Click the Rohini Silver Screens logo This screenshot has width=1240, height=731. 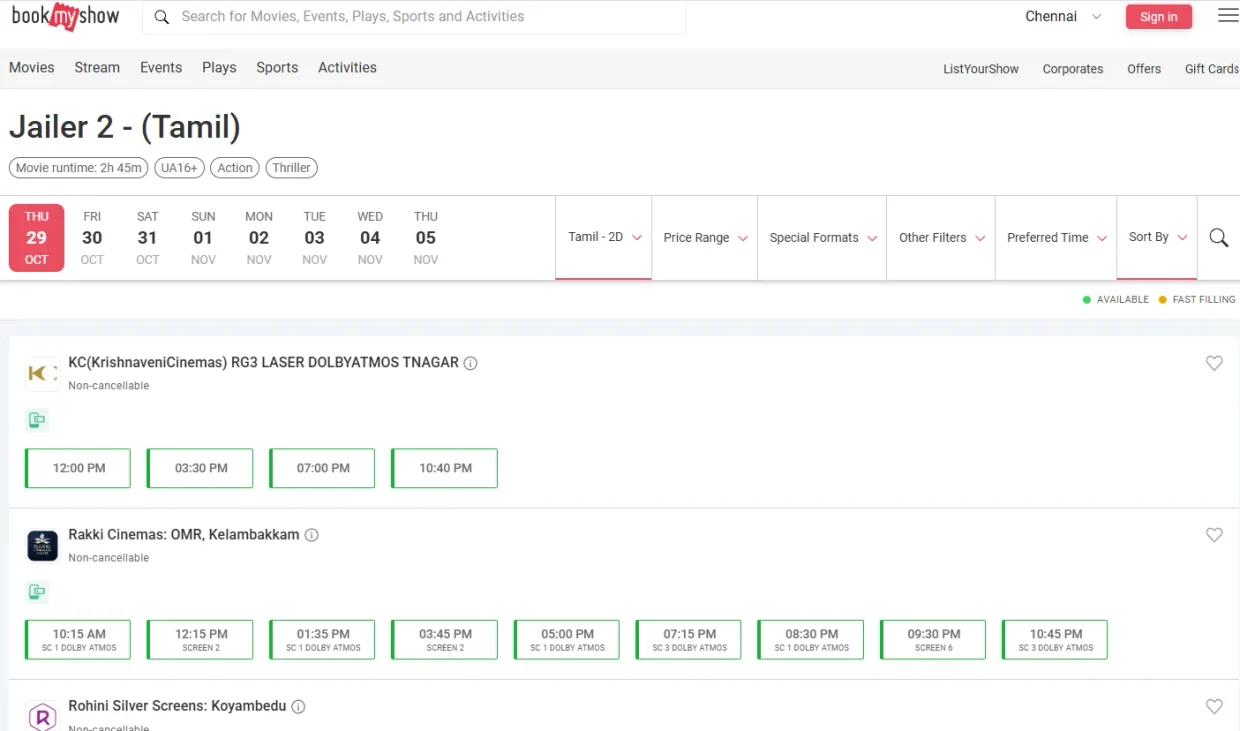42,716
